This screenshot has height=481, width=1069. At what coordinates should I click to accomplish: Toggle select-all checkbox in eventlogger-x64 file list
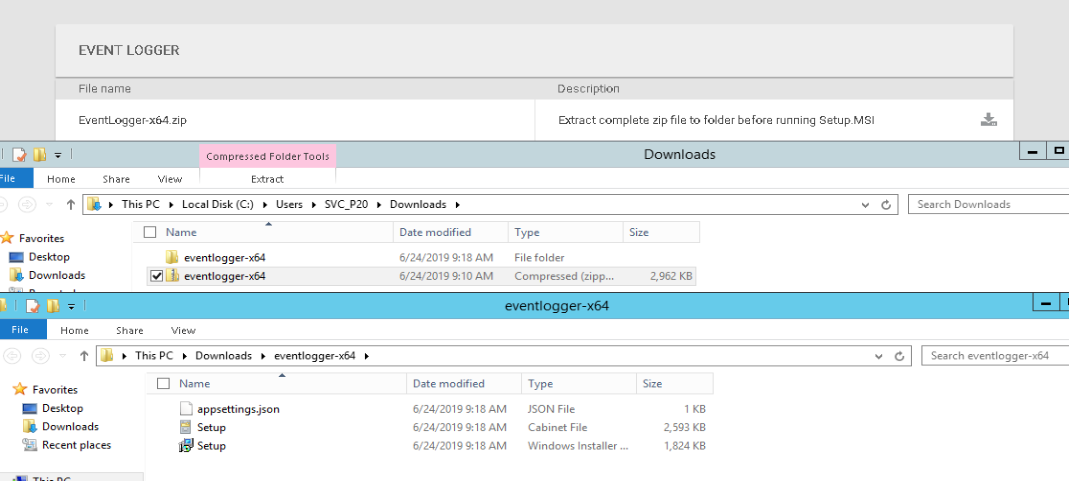(x=164, y=384)
